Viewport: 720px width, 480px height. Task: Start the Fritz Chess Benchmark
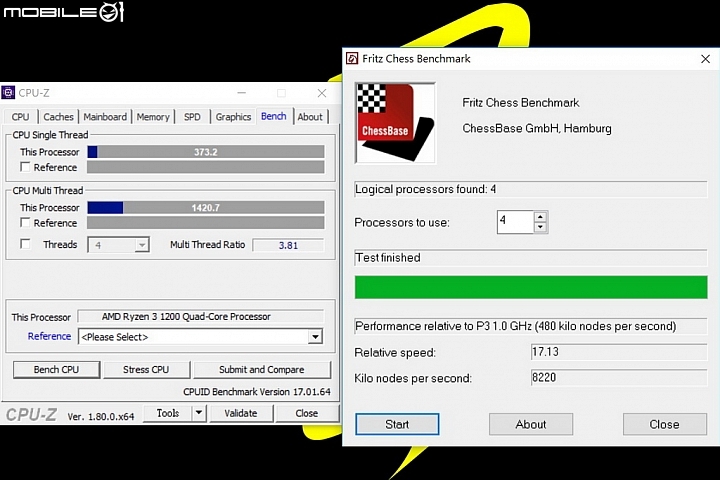397,424
